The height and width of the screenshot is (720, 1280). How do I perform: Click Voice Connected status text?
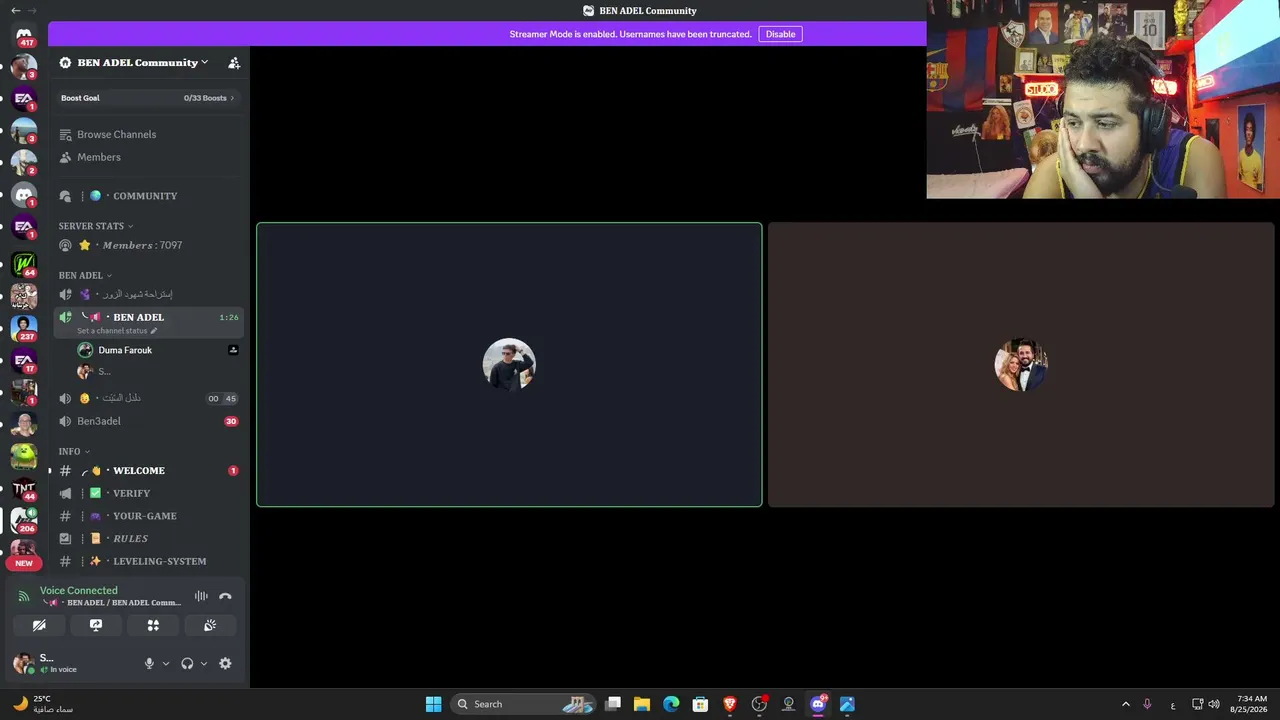79,590
